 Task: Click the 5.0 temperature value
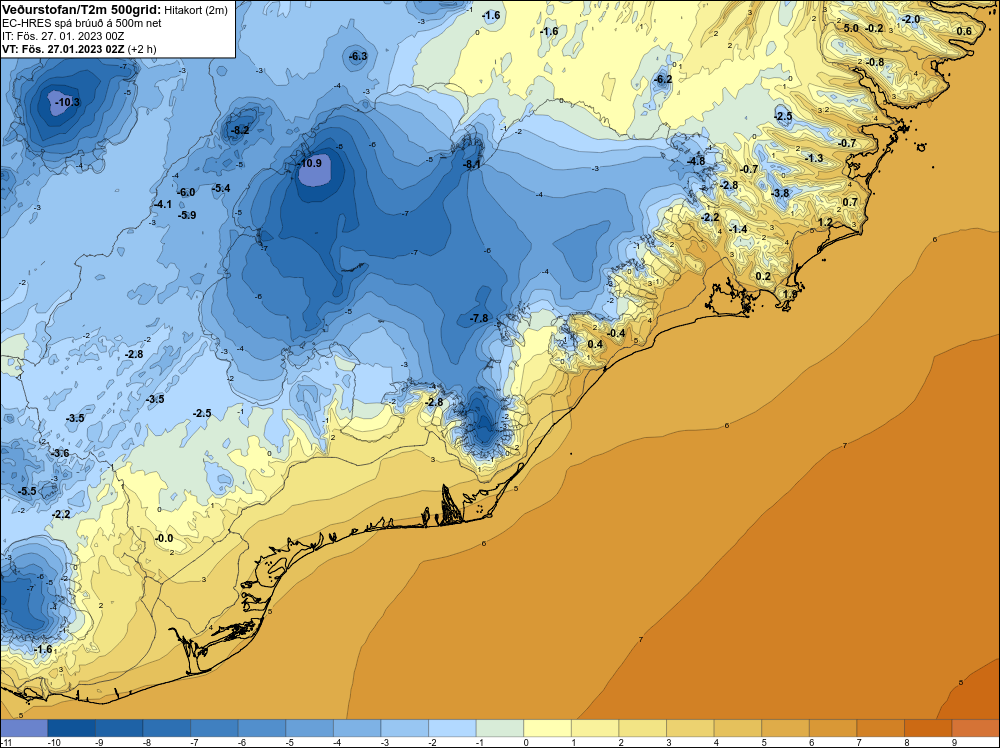(x=851, y=29)
